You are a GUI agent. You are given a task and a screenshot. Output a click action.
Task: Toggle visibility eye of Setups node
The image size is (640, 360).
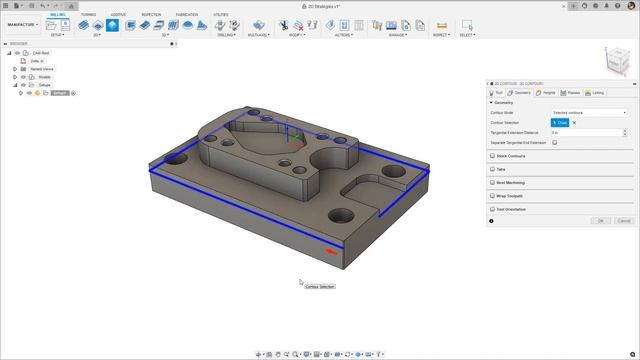[23, 85]
